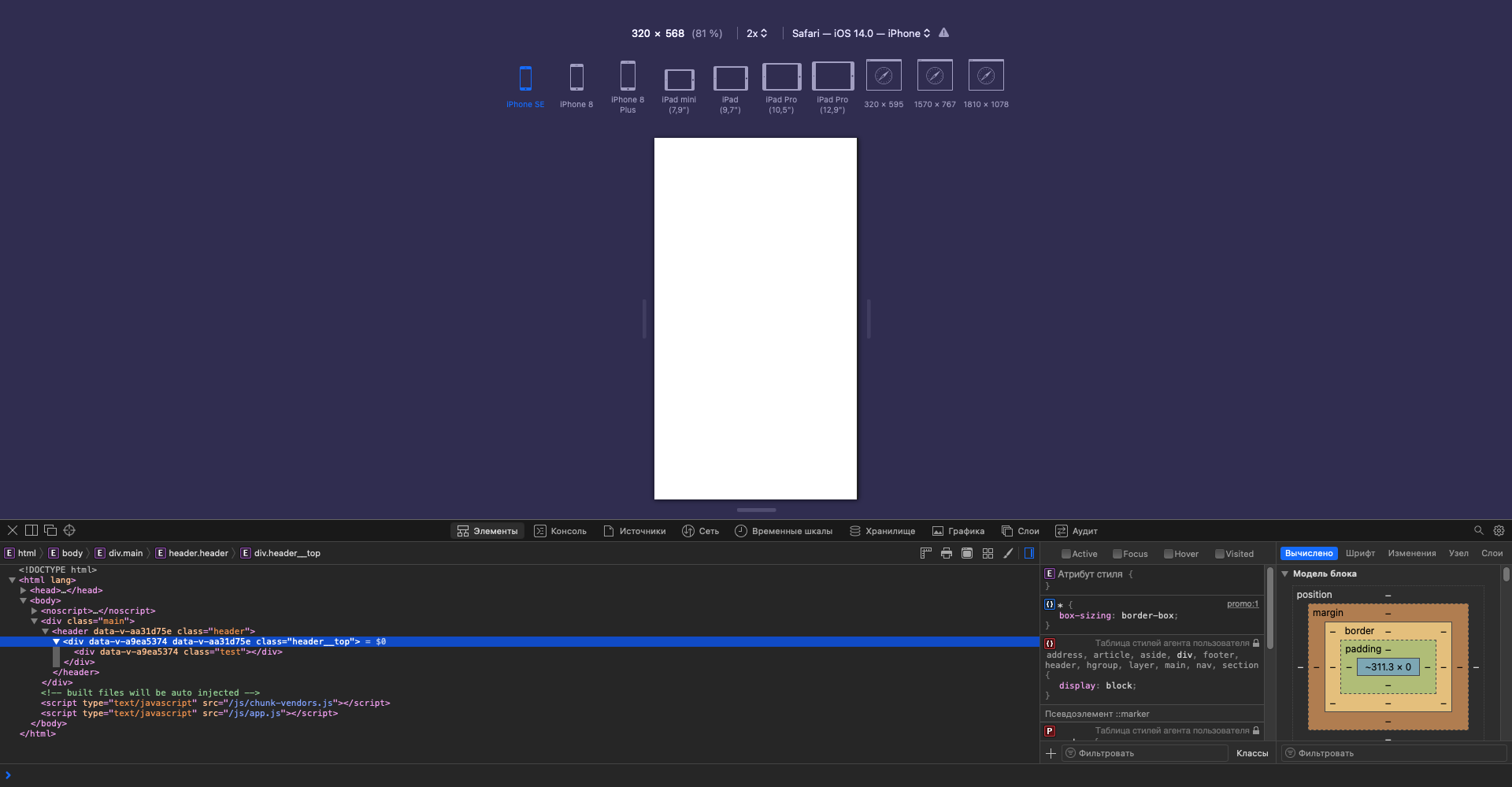Viewport: 1512px width, 787px height.
Task: Open the 2x pixel ratio dropdown
Action: coord(757,33)
